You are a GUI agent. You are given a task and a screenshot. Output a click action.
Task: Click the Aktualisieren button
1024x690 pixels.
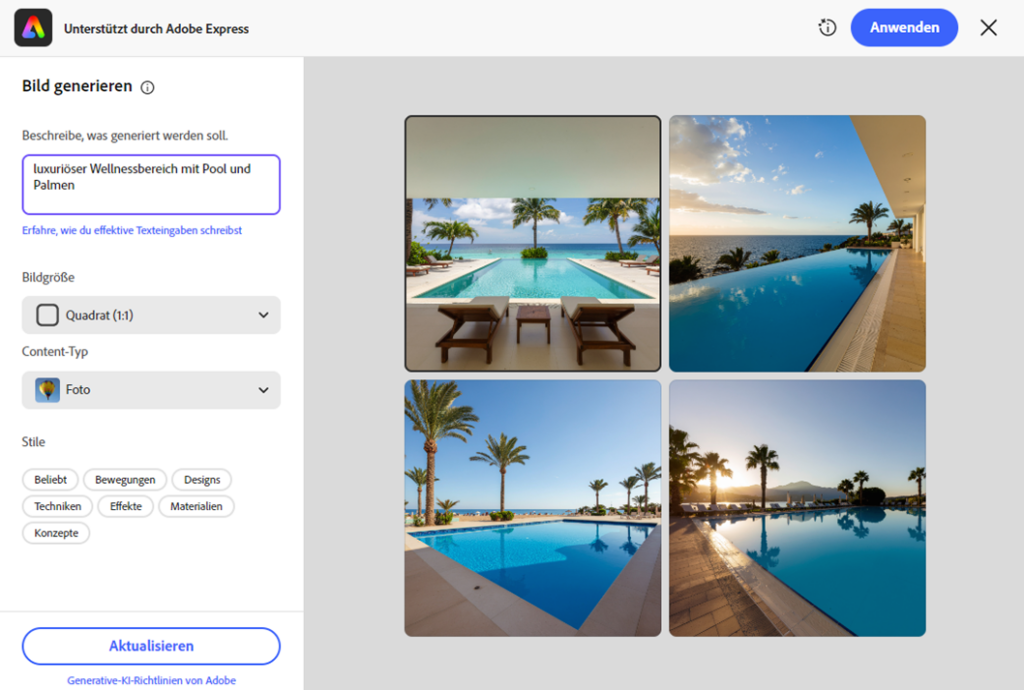tap(151, 646)
